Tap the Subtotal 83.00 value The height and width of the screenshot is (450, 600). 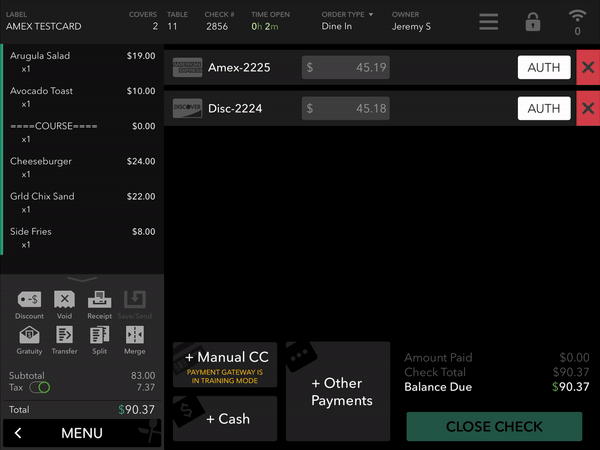point(143,375)
